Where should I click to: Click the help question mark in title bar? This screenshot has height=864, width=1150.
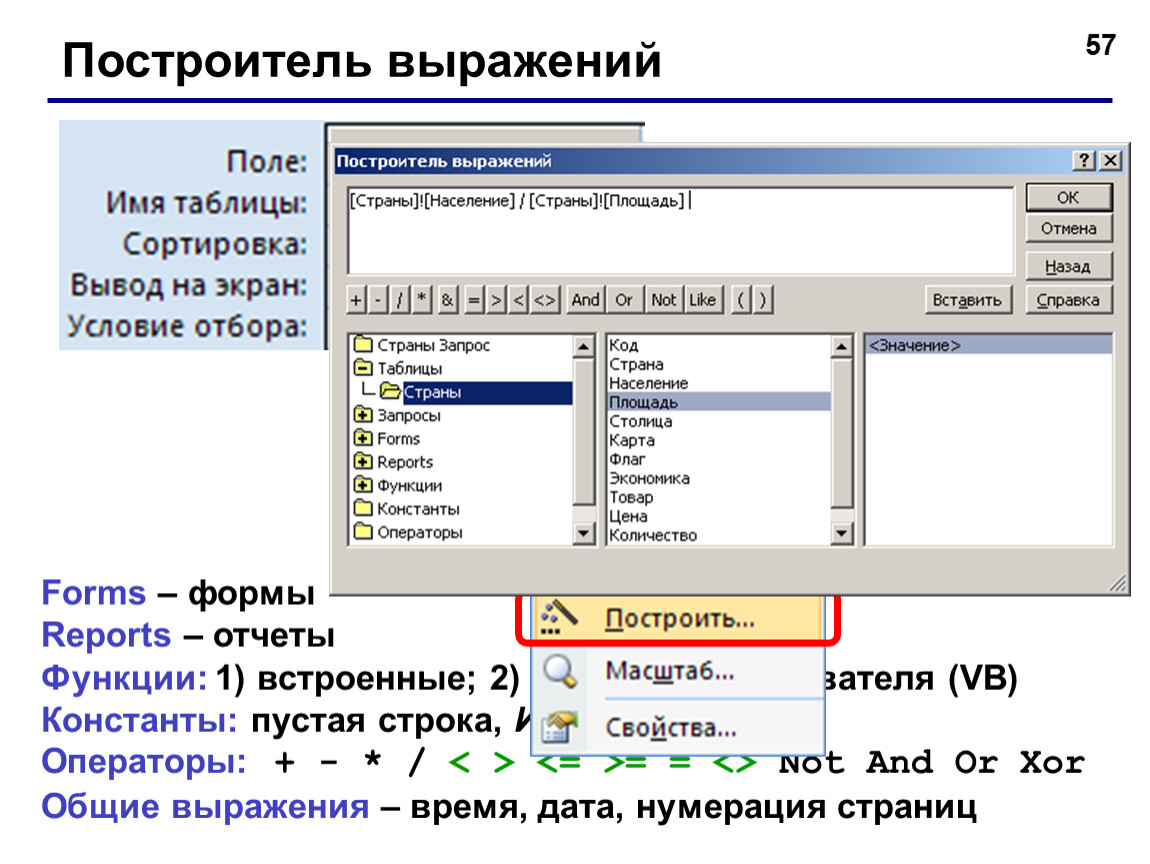pos(1084,161)
